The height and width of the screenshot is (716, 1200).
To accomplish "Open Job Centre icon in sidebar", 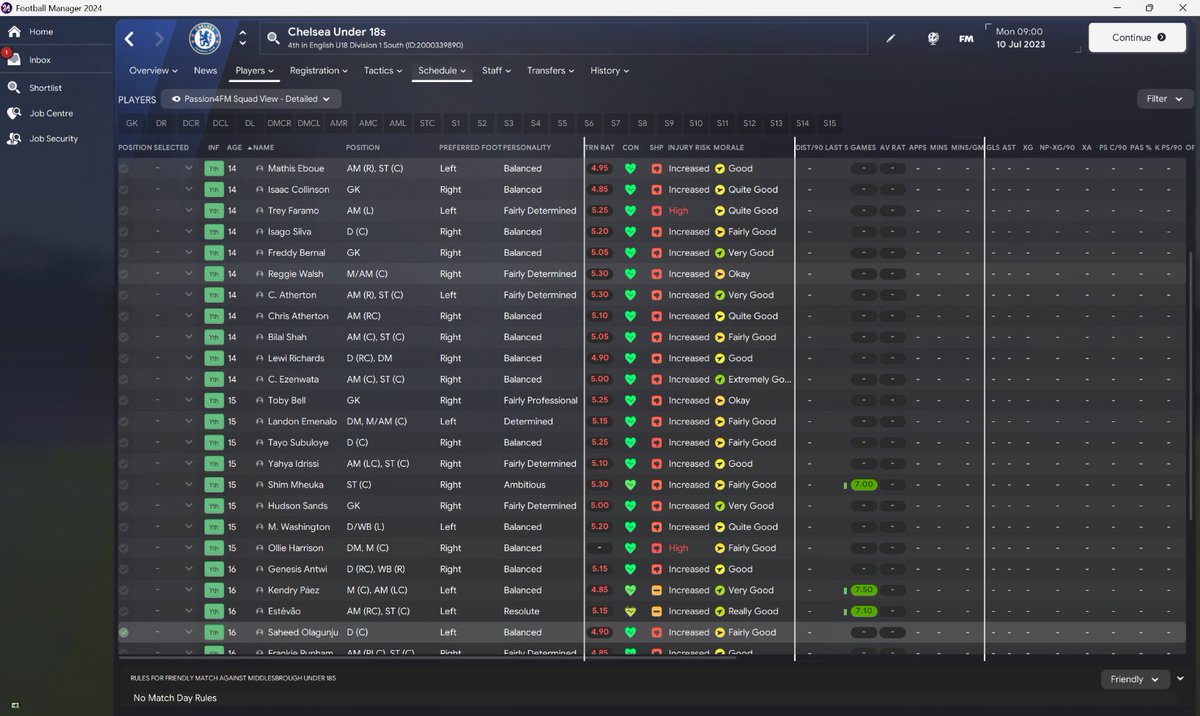I will pyautogui.click(x=13, y=114).
